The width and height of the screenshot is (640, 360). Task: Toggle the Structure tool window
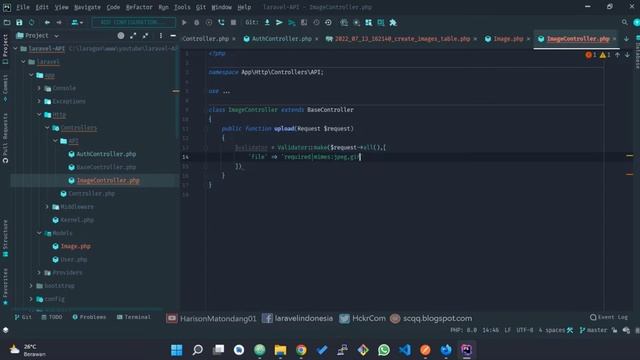[5, 238]
